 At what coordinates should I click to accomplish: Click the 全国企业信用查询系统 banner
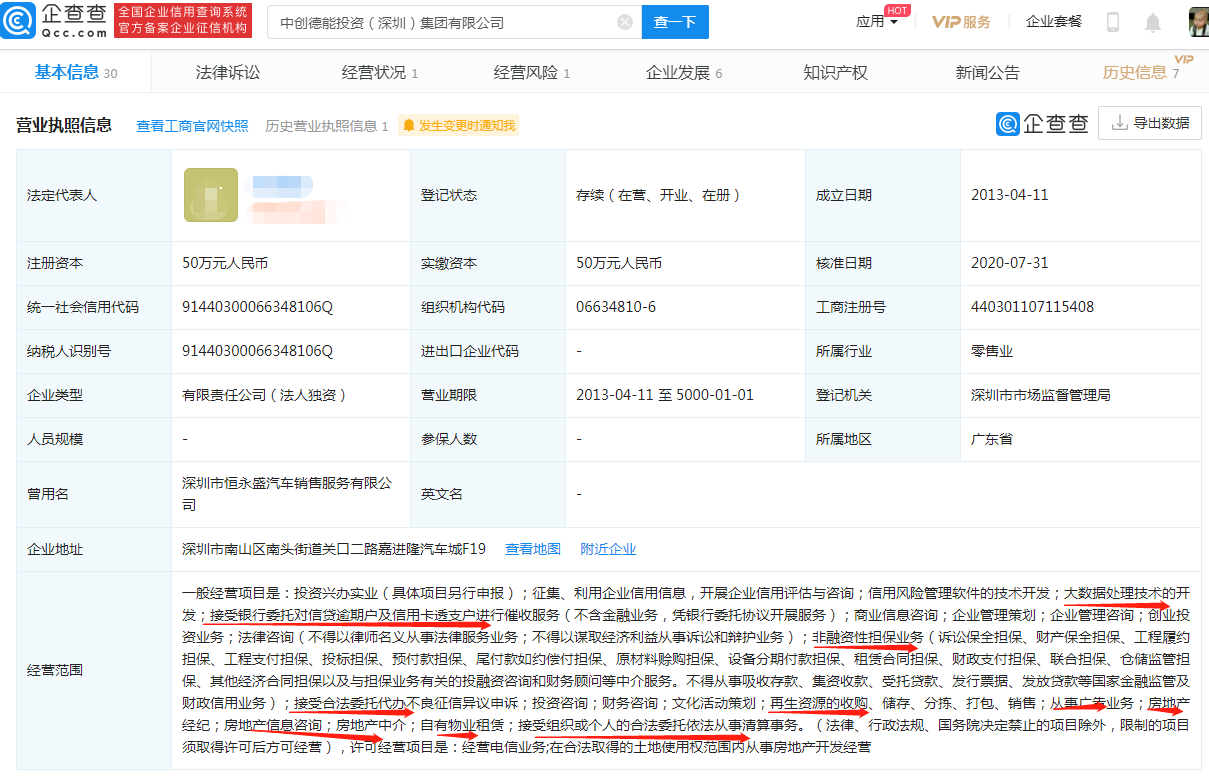click(x=182, y=21)
